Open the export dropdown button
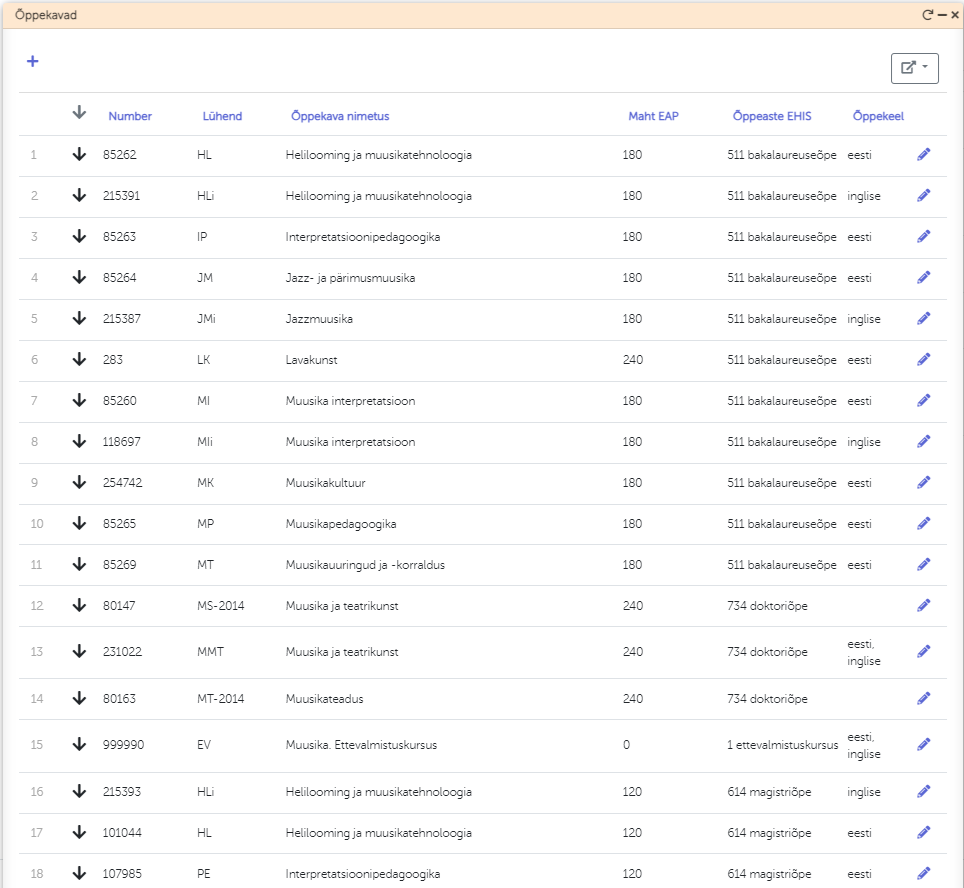The width and height of the screenshot is (964, 888). pos(914,68)
